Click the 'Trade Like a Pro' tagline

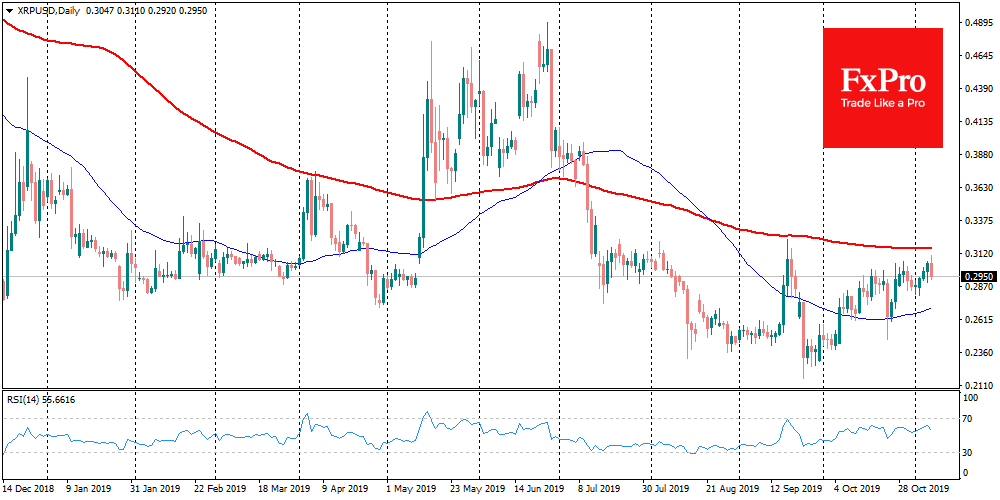tap(882, 105)
